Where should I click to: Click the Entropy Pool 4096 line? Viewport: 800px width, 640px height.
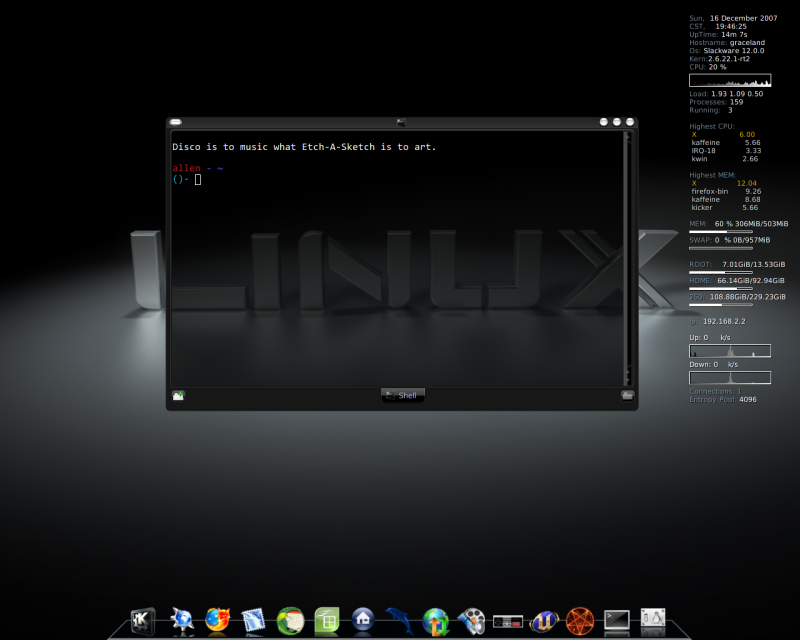click(723, 400)
